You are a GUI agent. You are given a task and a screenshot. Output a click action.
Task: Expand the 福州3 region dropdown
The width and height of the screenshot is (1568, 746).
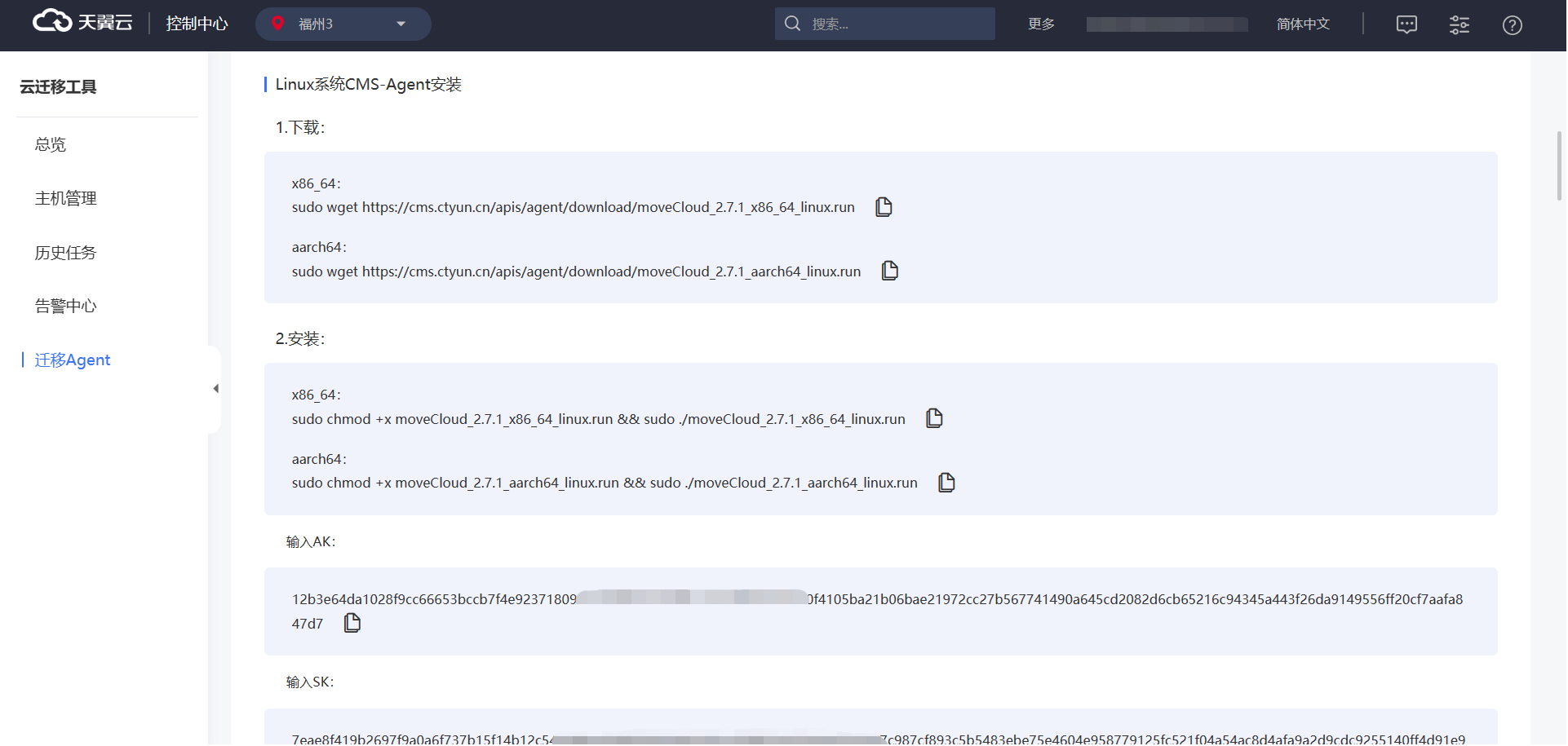pyautogui.click(x=343, y=24)
